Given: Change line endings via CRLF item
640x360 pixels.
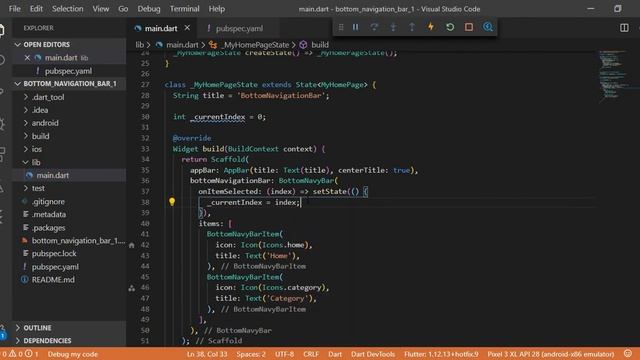Looking at the screenshot, I should tap(311, 354).
